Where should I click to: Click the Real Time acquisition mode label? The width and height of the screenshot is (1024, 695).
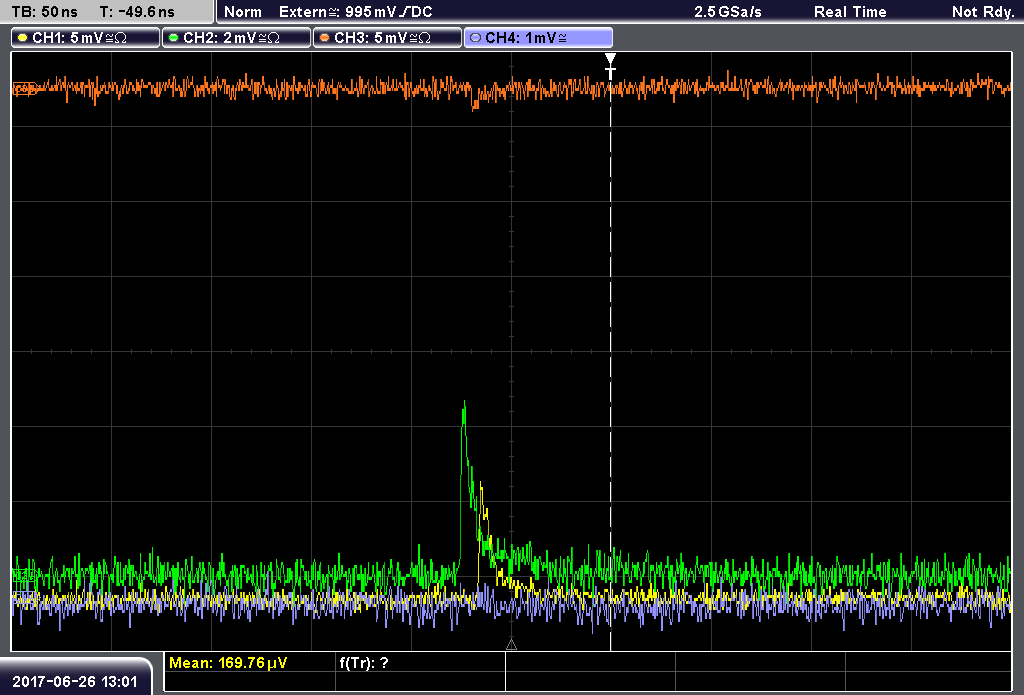[850, 12]
